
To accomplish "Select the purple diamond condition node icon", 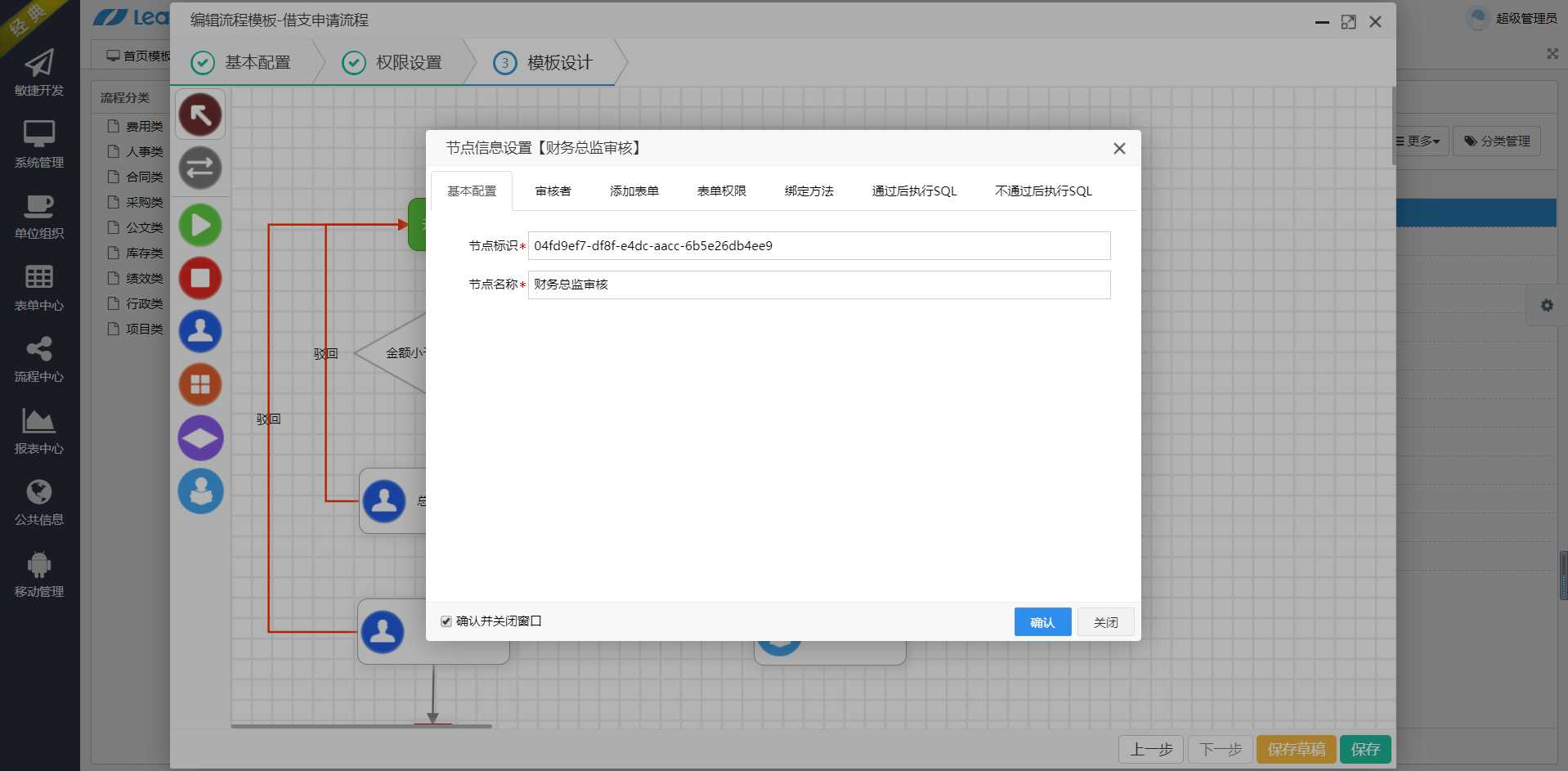I will [x=200, y=438].
